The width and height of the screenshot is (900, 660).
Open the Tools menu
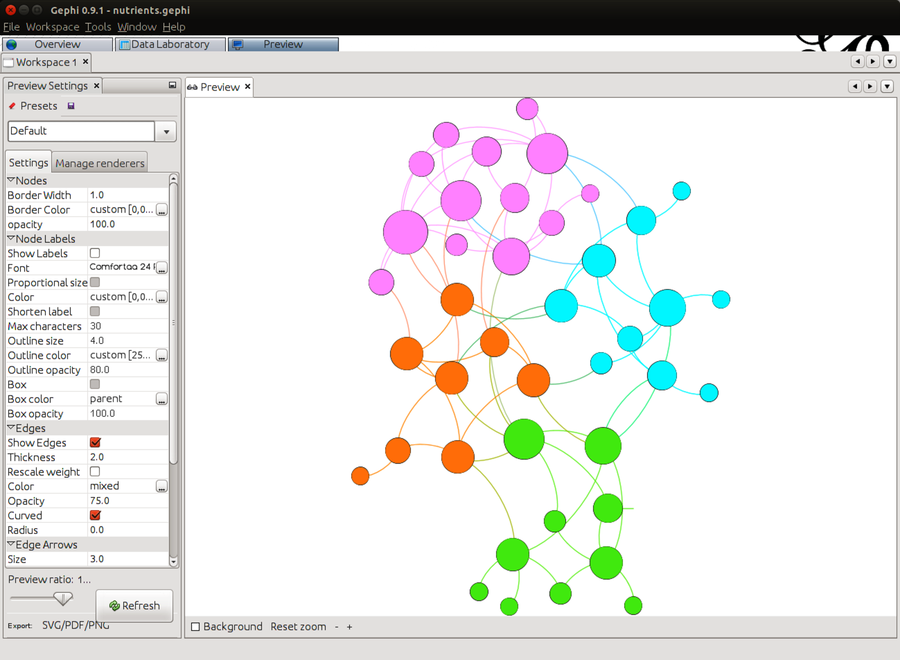coord(98,27)
